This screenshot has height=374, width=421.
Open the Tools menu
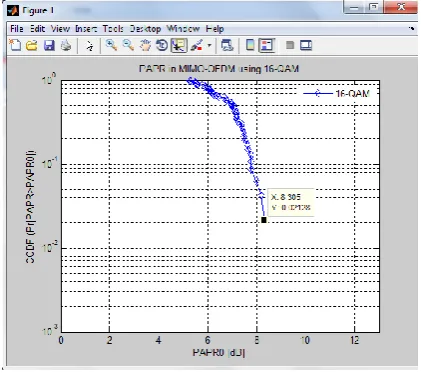113,29
